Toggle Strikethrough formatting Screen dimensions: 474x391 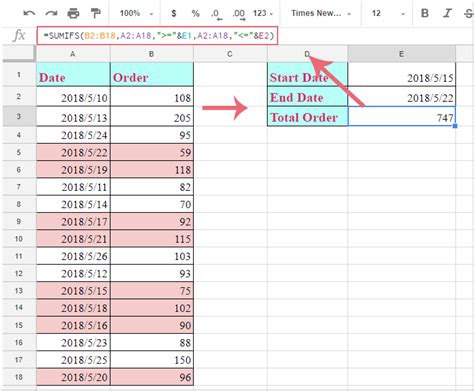pos(468,13)
